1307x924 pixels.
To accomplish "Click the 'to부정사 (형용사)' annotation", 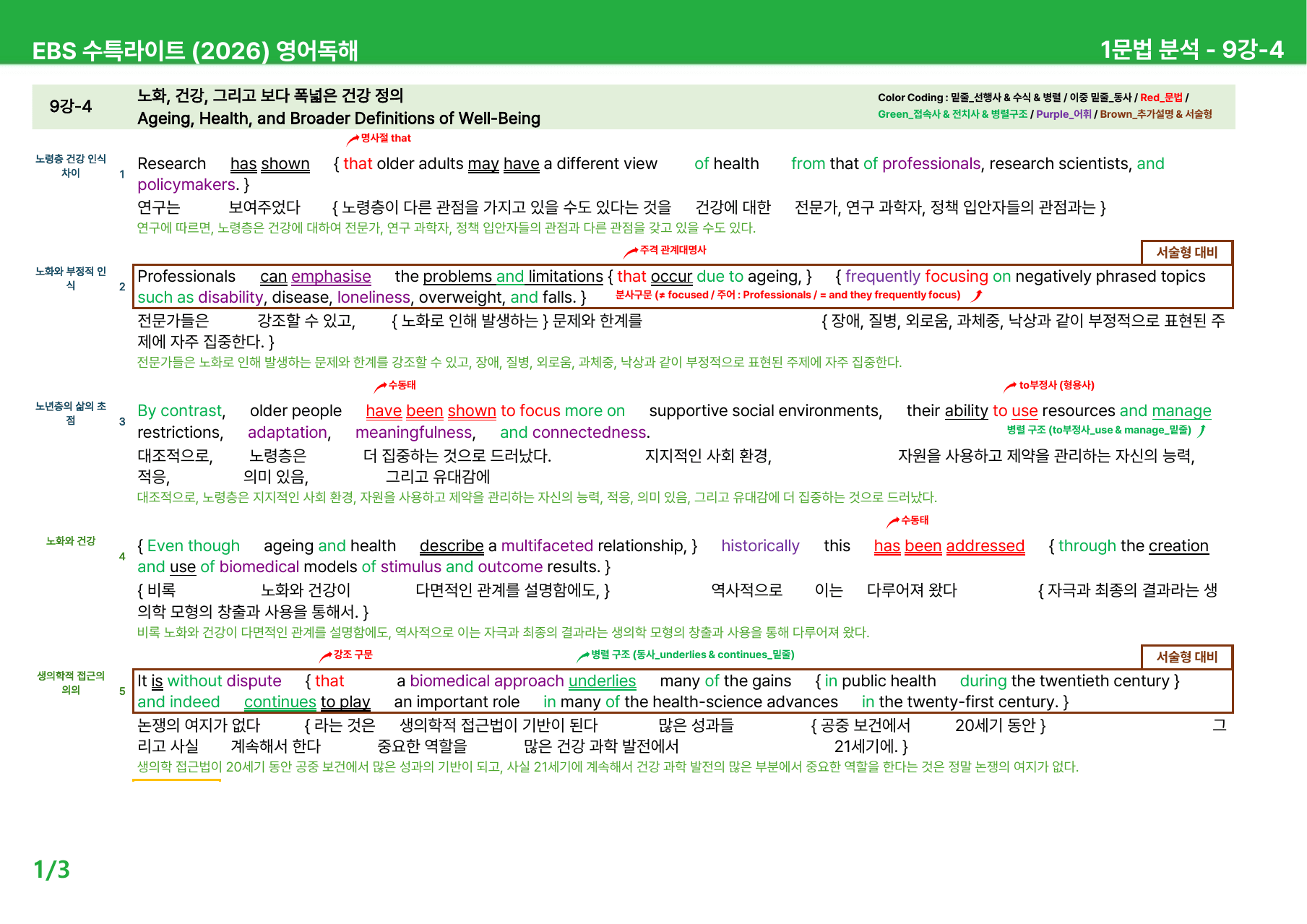I will pyautogui.click(x=1056, y=385).
